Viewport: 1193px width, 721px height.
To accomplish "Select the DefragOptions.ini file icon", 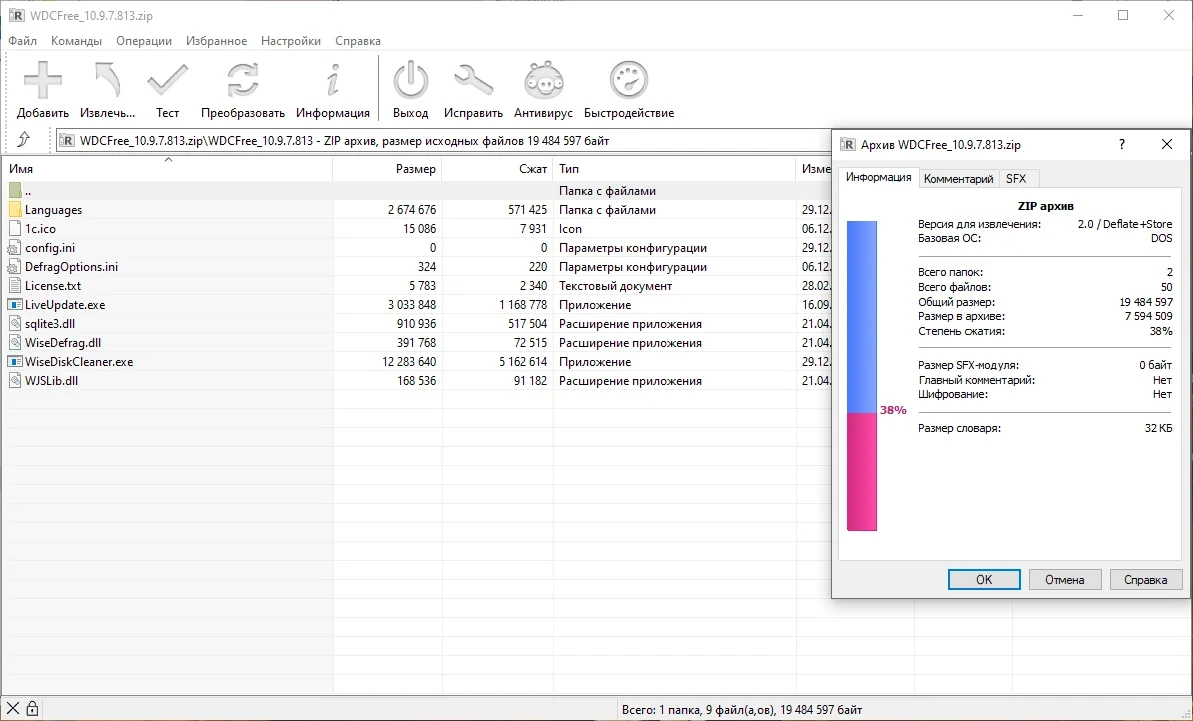I will pyautogui.click(x=14, y=267).
